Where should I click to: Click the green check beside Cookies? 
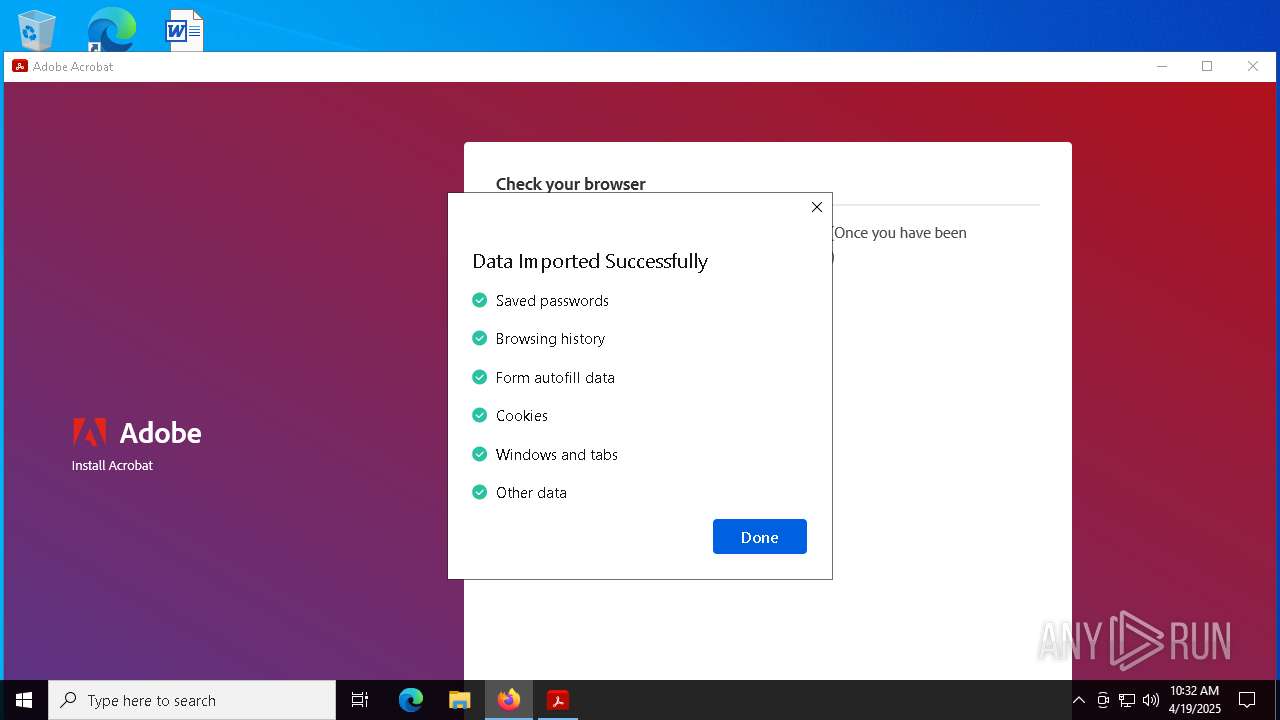coord(480,415)
